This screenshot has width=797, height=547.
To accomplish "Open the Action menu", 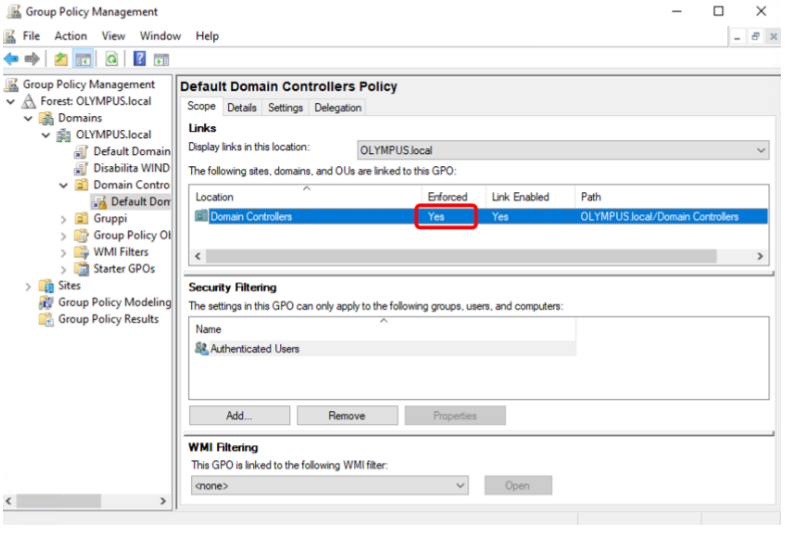I will pos(70,36).
